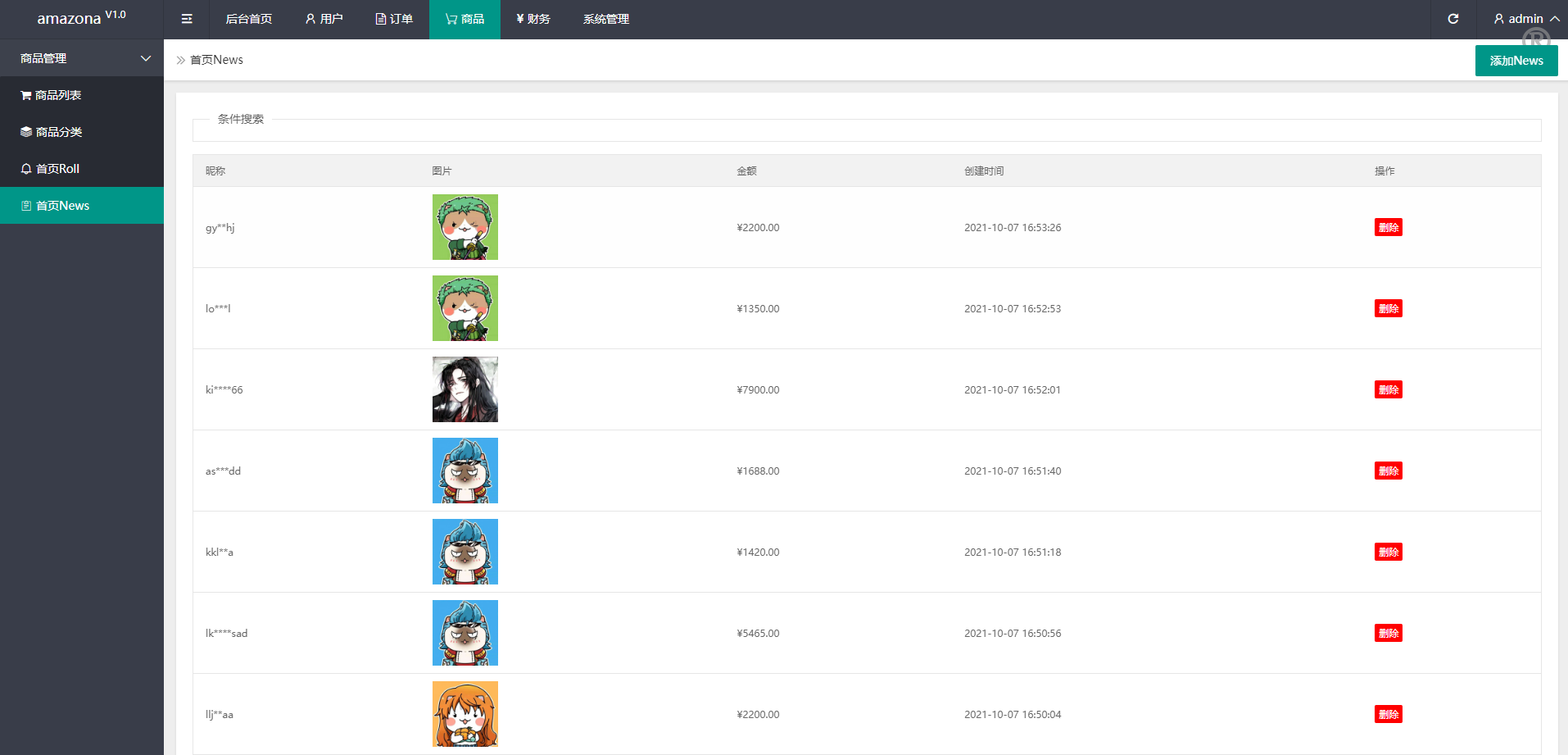Screen dimensions: 1568x755
Task: Open 商品列表 in the sidebar
Action: coord(57,95)
